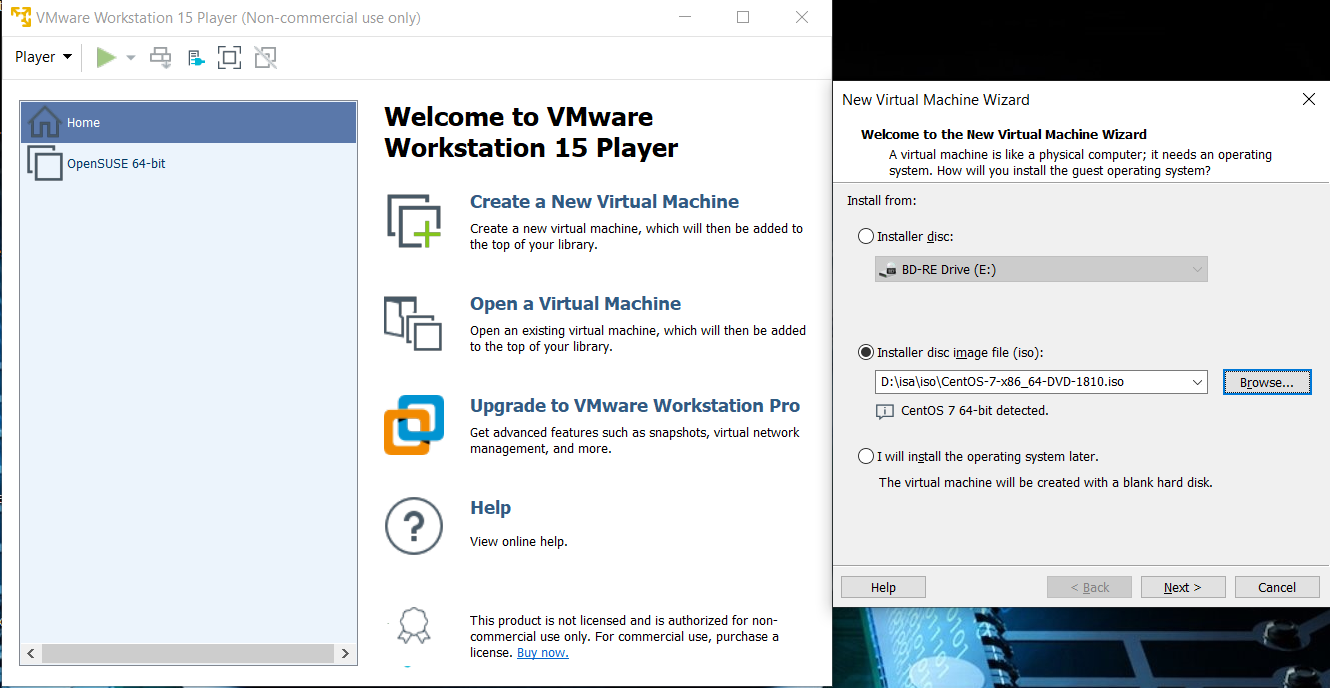
Task: Select OpenSUSE 64-bit virtual machine
Action: 189,163
